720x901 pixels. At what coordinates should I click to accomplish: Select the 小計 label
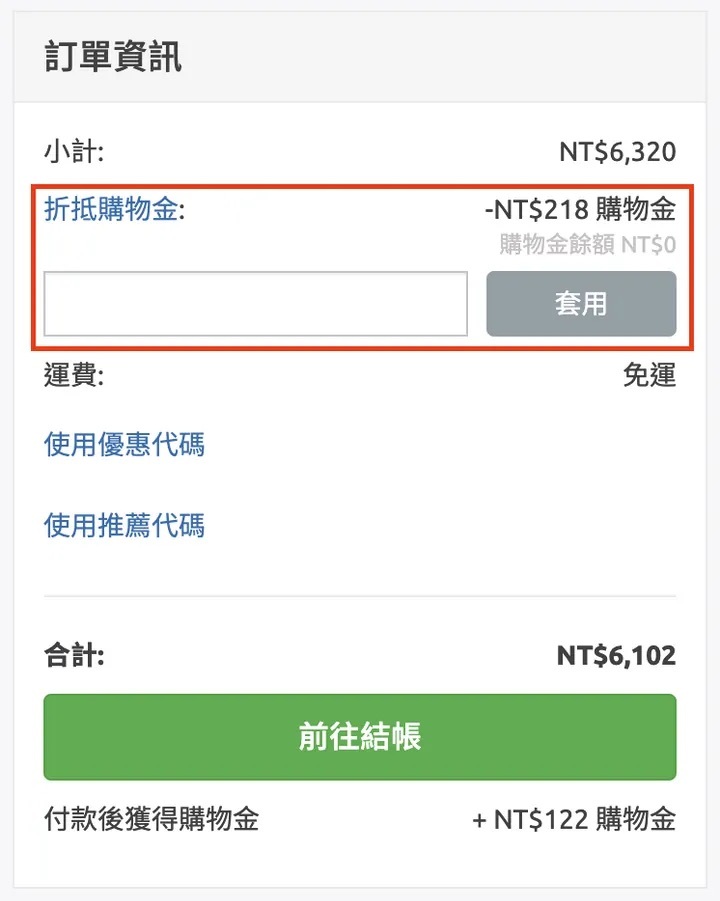point(74,153)
